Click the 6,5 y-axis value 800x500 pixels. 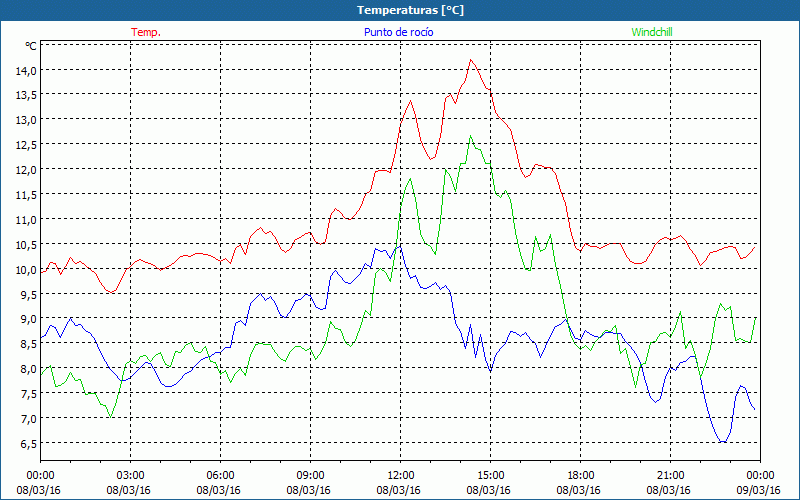(29, 444)
